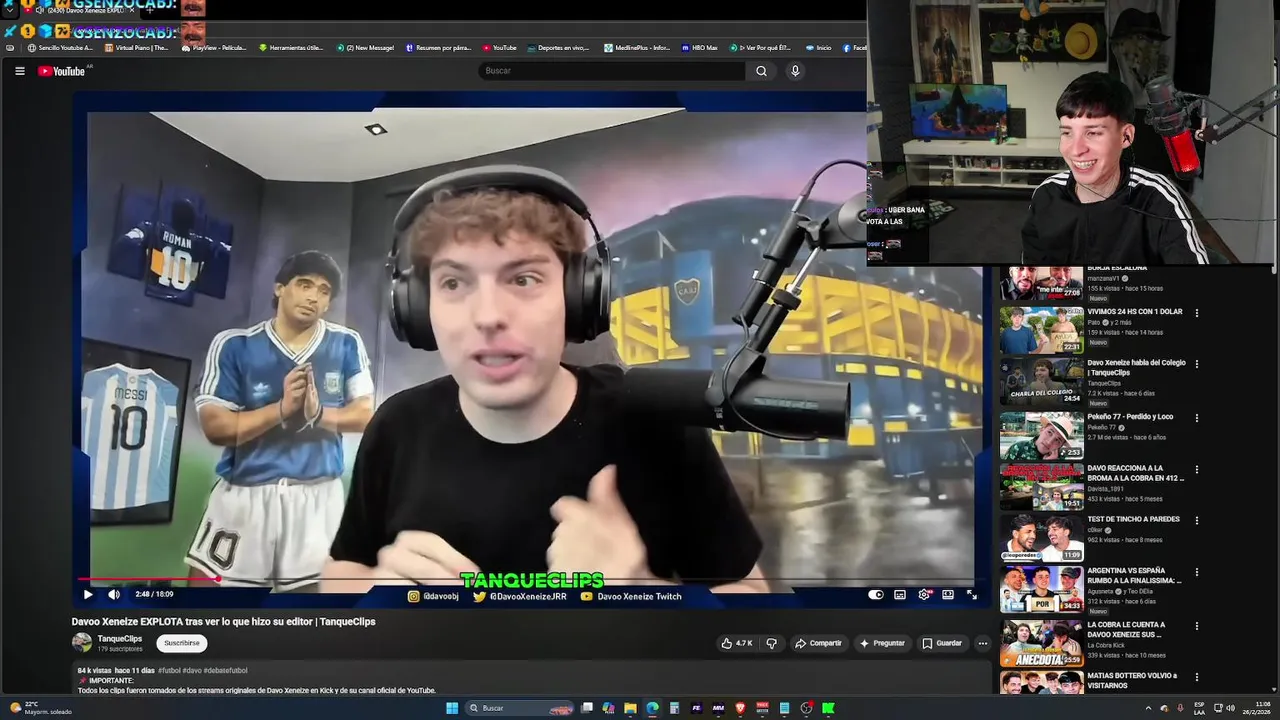Screen dimensions: 1280x720
Task: Open the player settings gear
Action: click(925, 595)
